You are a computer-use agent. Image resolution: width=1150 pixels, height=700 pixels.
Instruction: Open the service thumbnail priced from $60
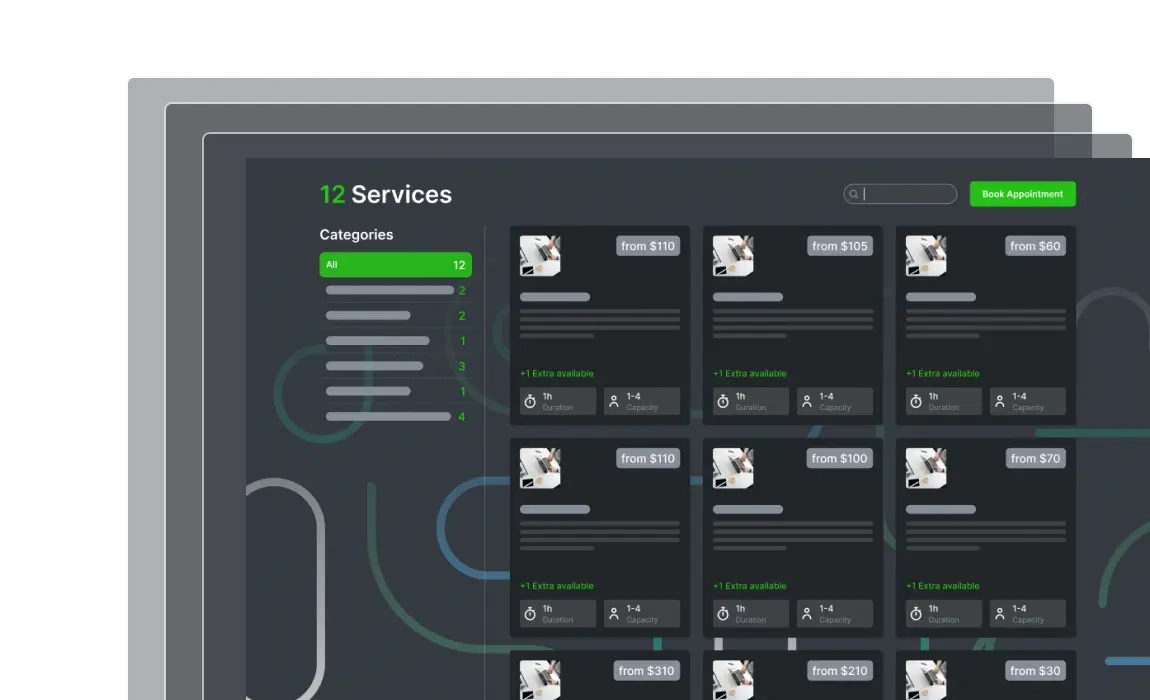(926, 255)
